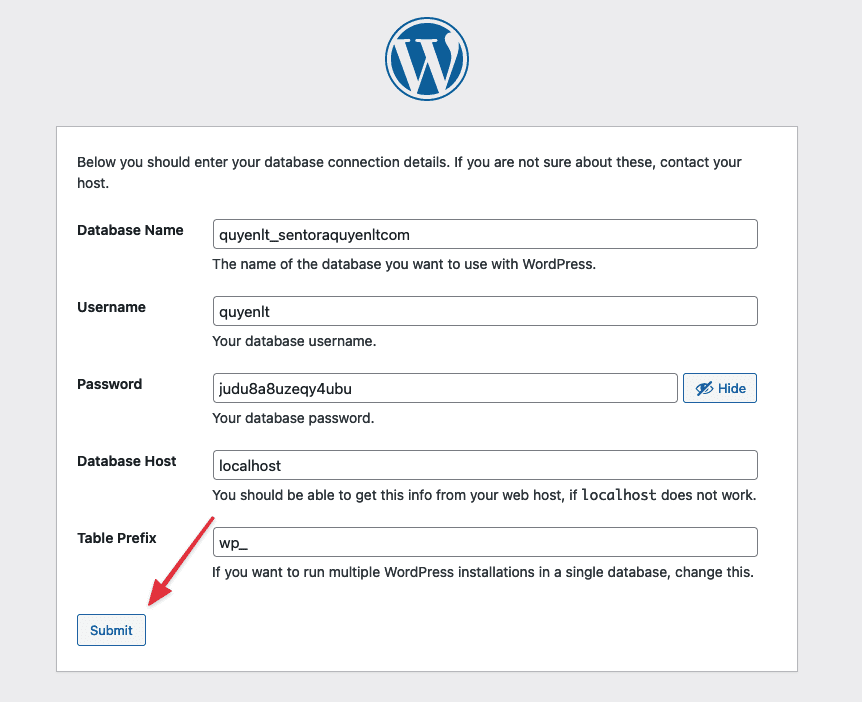Click the WordPress logo at the top

click(x=426, y=58)
